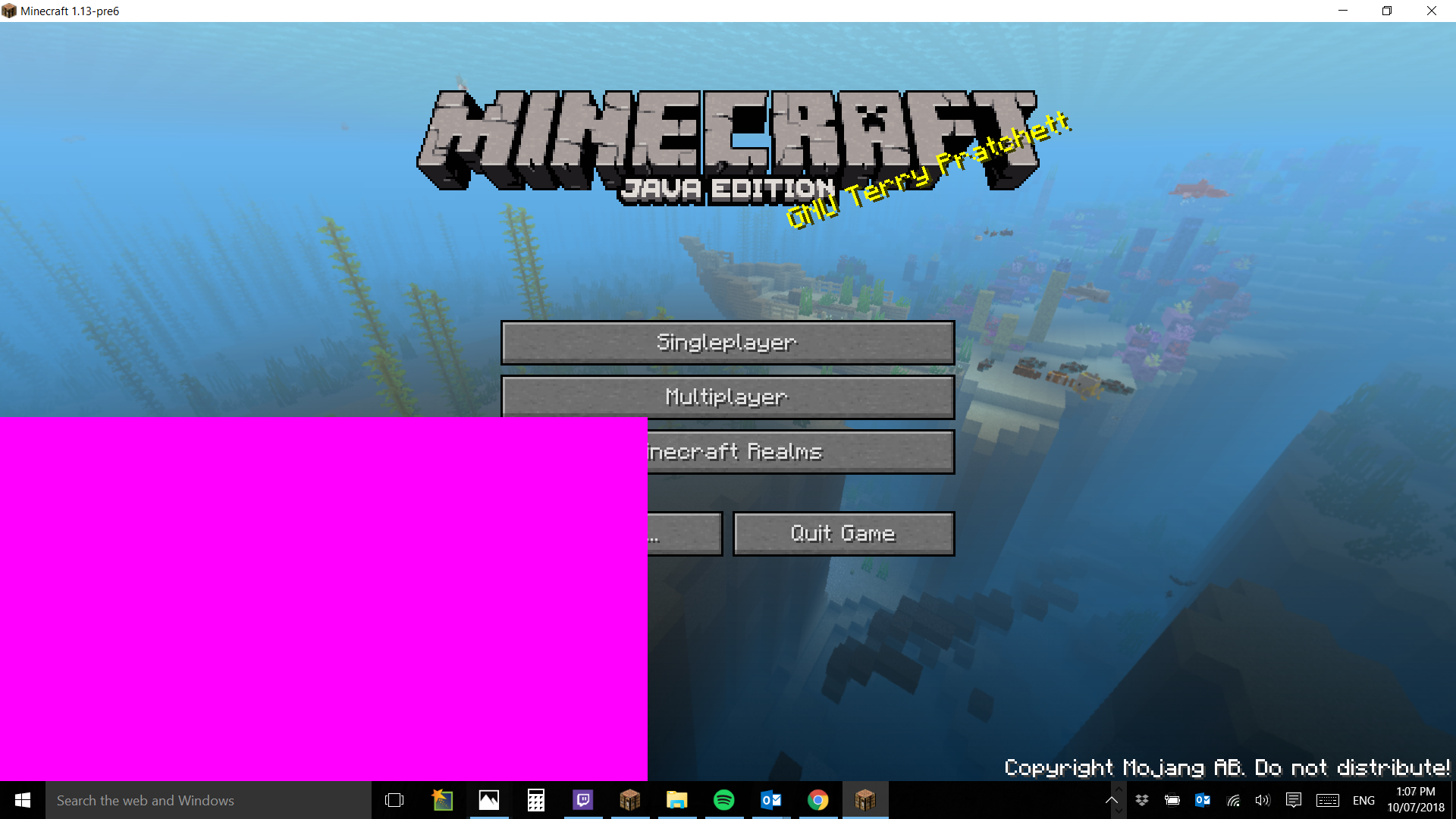Open the Outlook taskbar icon
The height and width of the screenshot is (819, 1456).
coord(770,800)
